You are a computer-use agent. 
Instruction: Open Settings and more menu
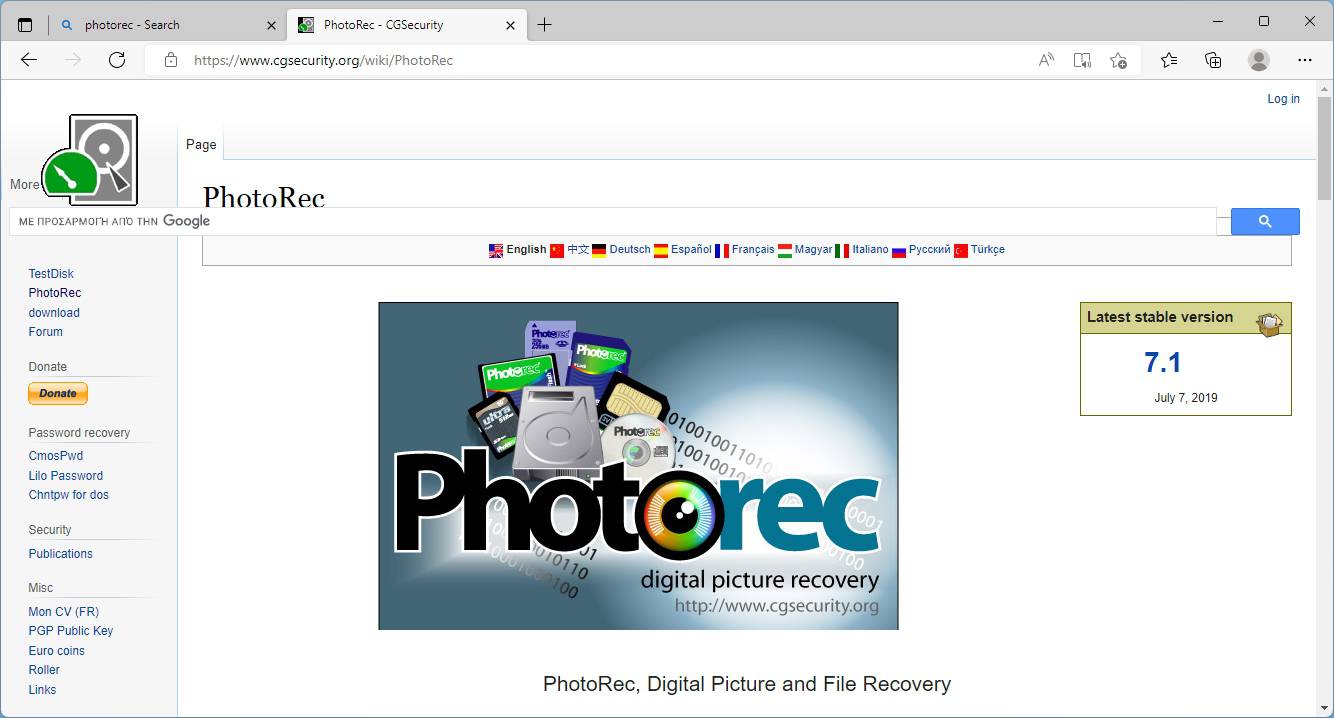[x=1305, y=60]
